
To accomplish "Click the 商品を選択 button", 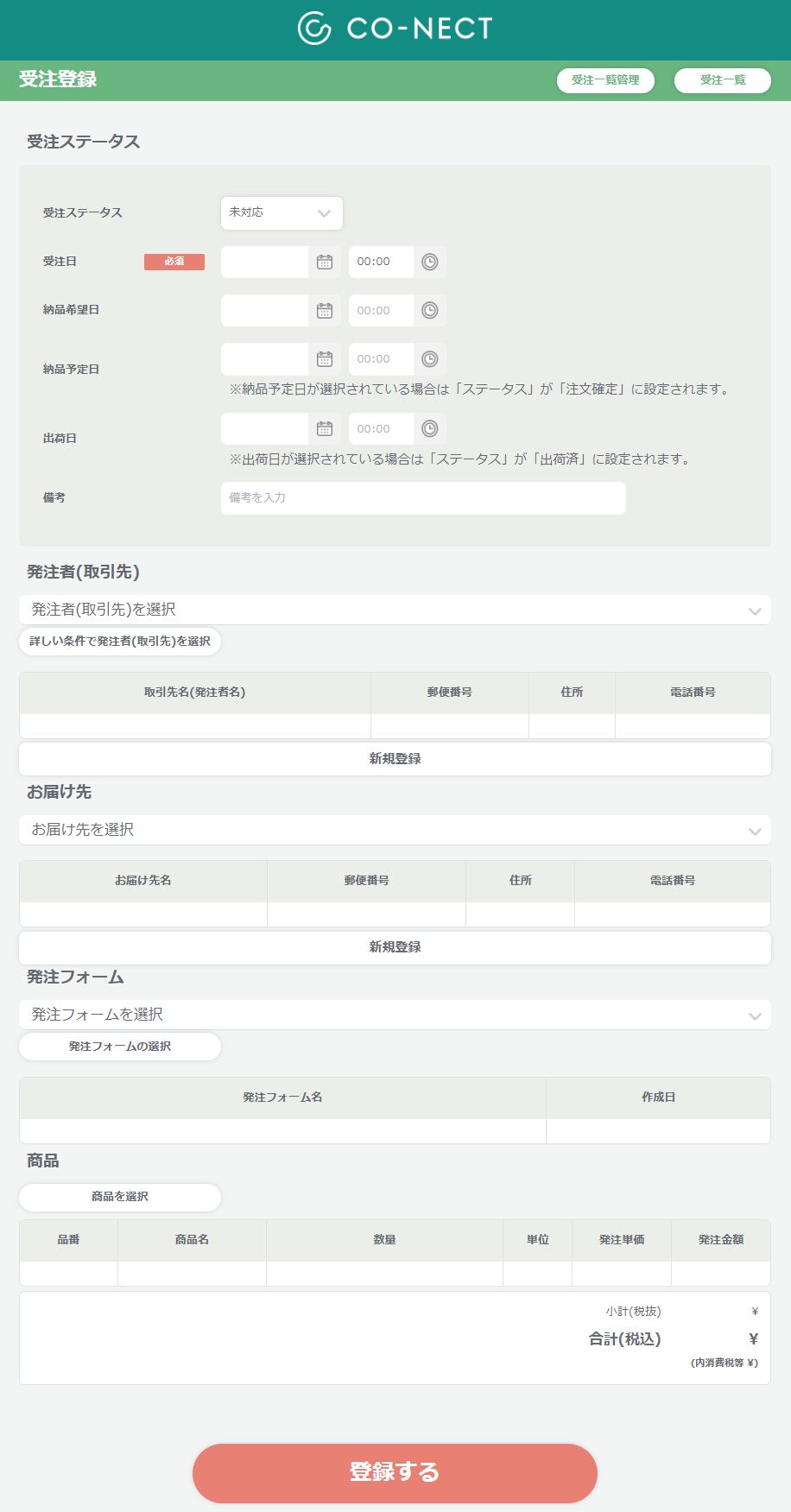I will coord(120,1197).
